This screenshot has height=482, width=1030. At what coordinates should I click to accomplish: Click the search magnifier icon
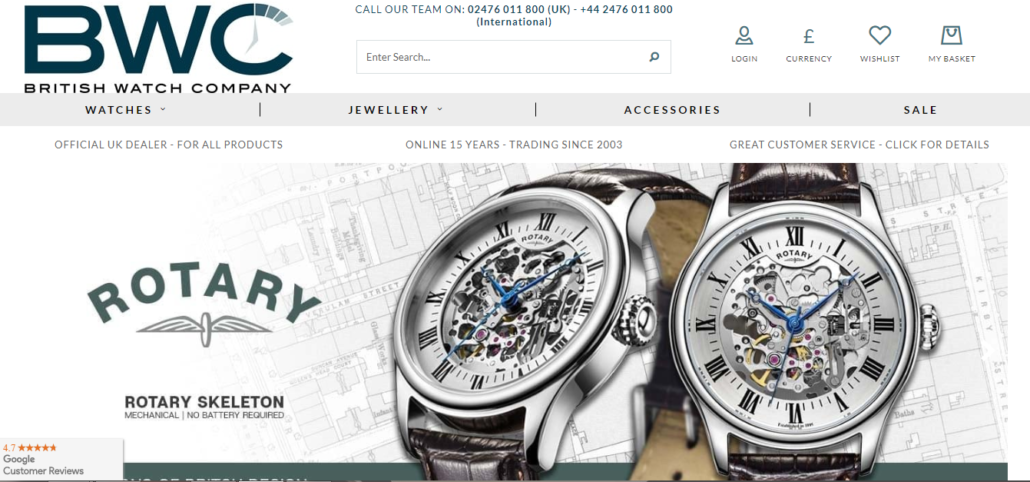coord(654,57)
